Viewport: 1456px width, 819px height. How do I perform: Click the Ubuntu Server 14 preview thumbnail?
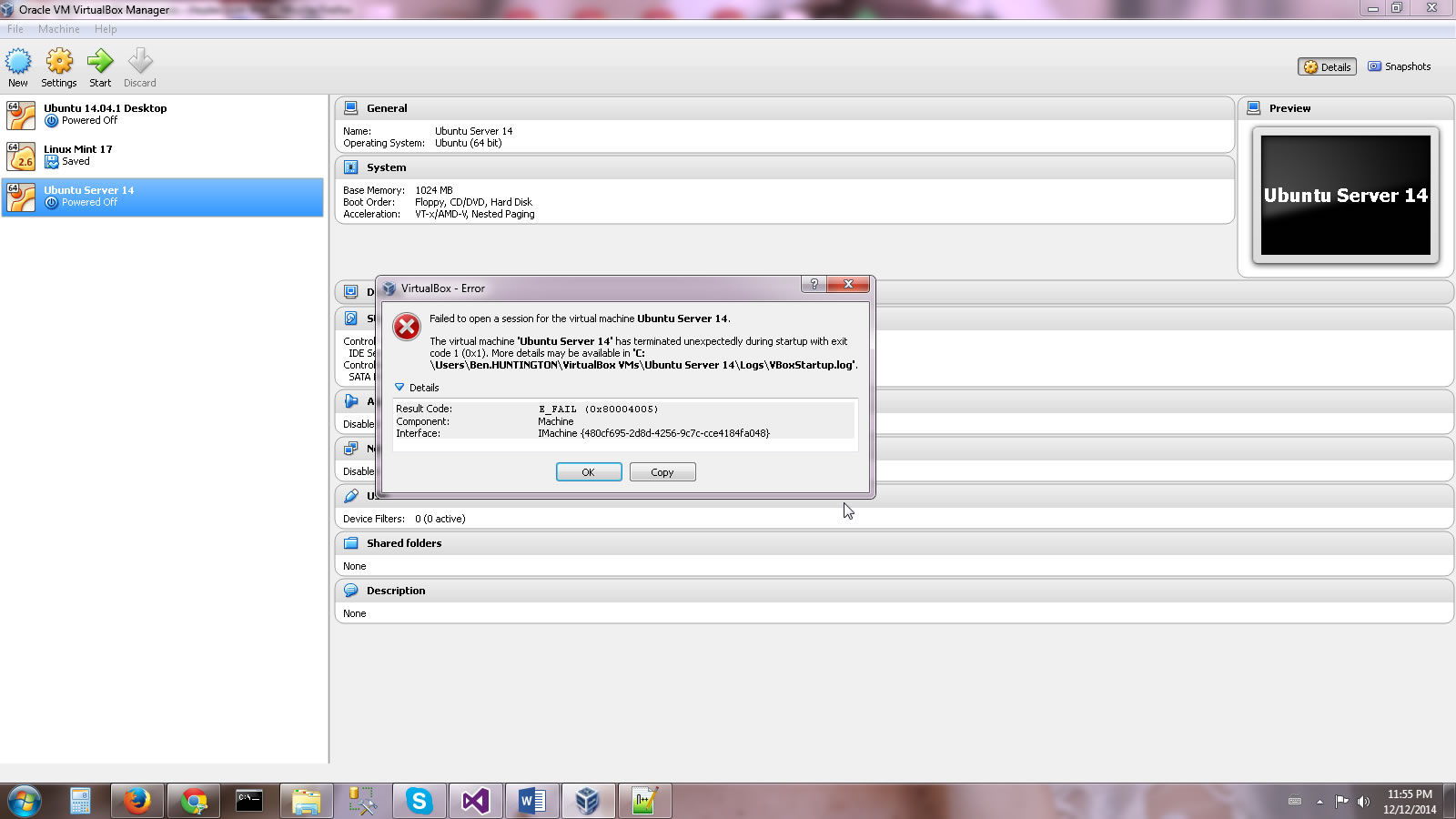coord(1346,195)
